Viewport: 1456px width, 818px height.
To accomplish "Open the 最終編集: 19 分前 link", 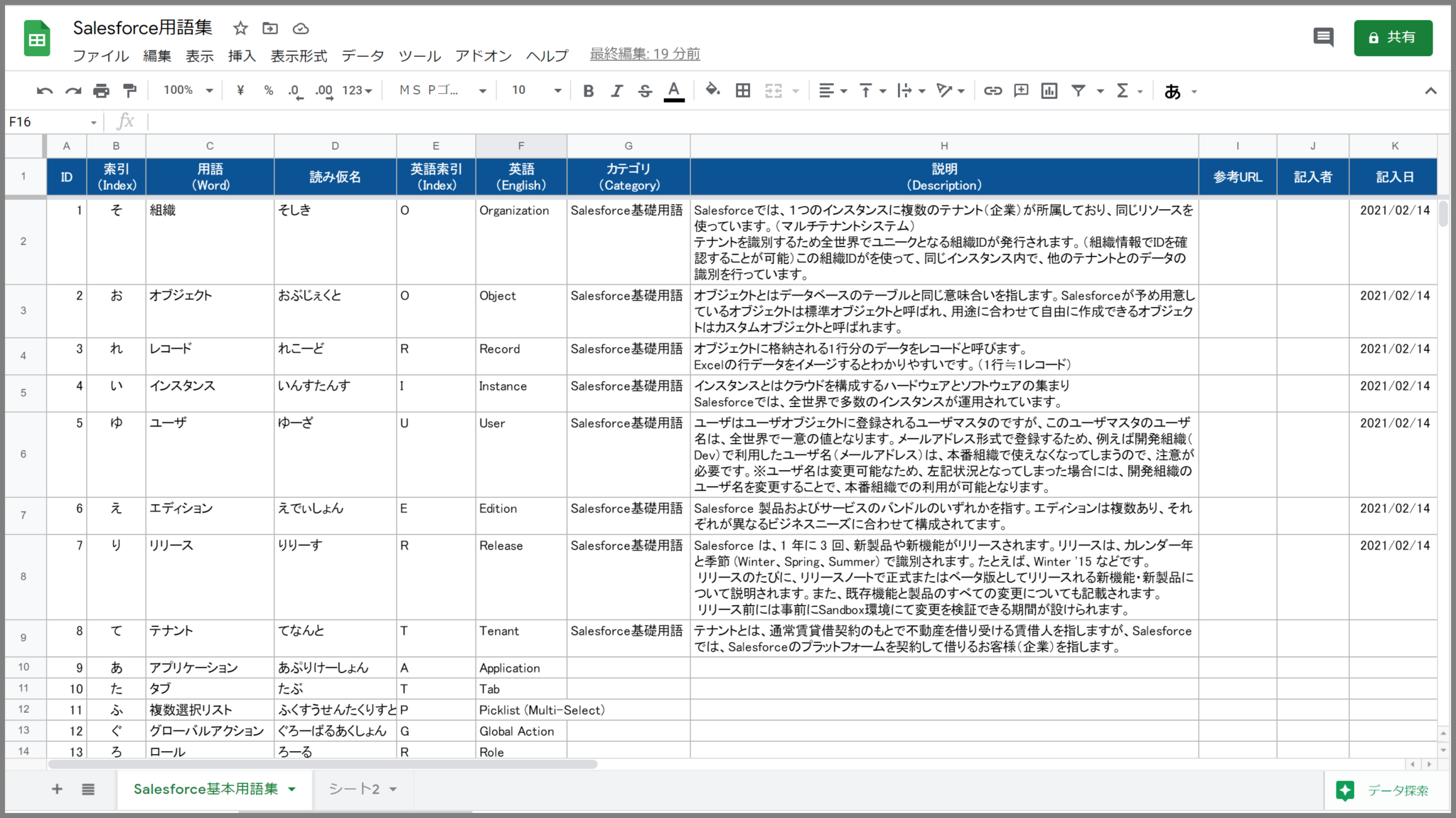I will (645, 54).
